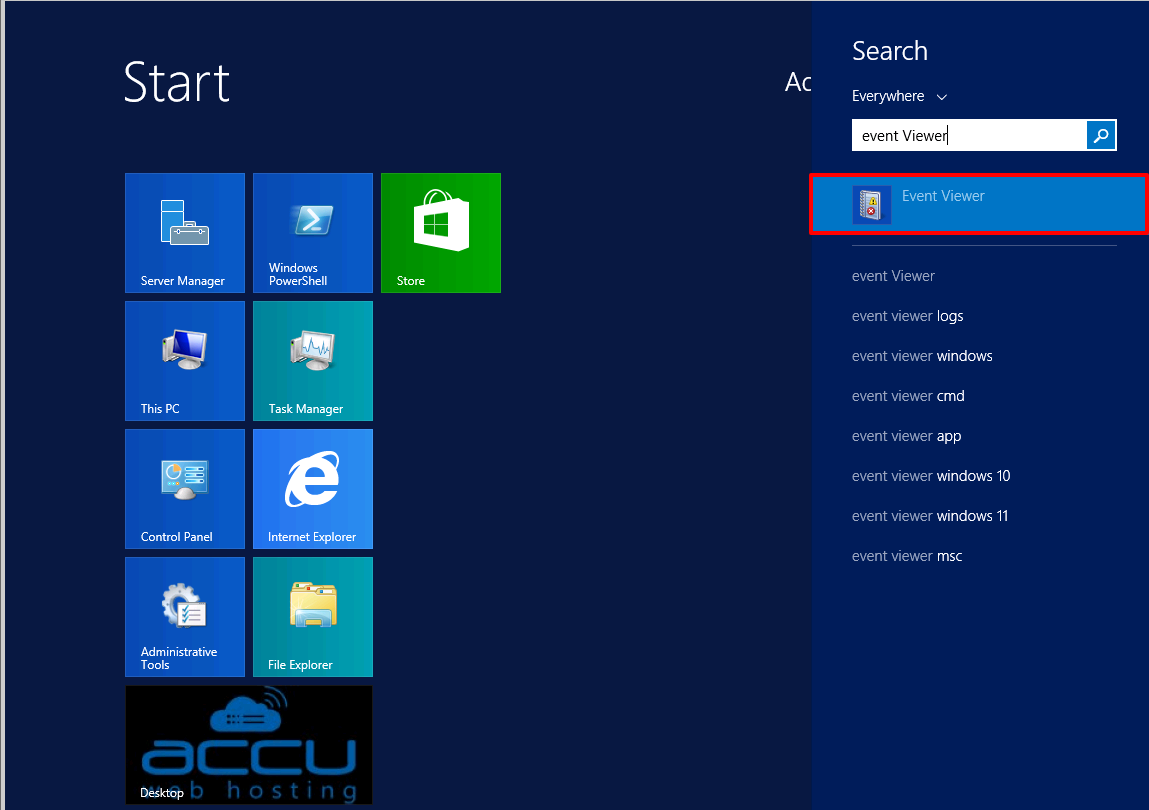
Task: Select suggestion "event viewer app"
Action: click(906, 436)
